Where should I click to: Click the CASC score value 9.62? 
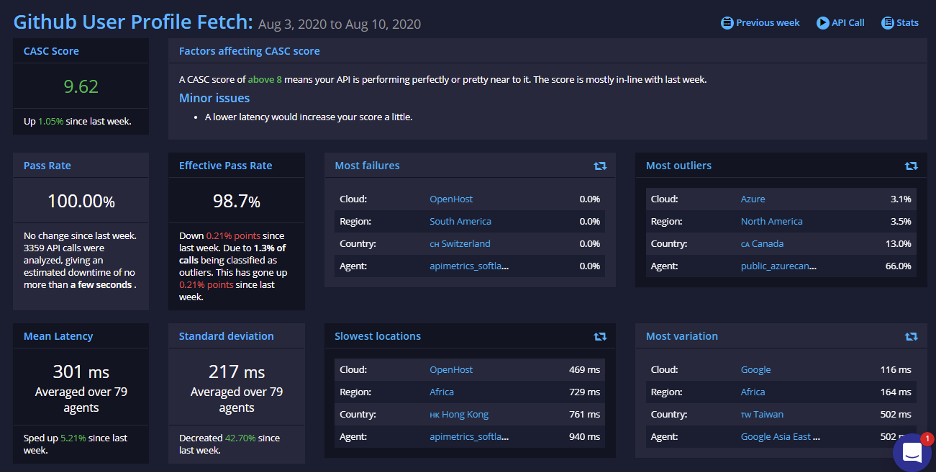81,87
